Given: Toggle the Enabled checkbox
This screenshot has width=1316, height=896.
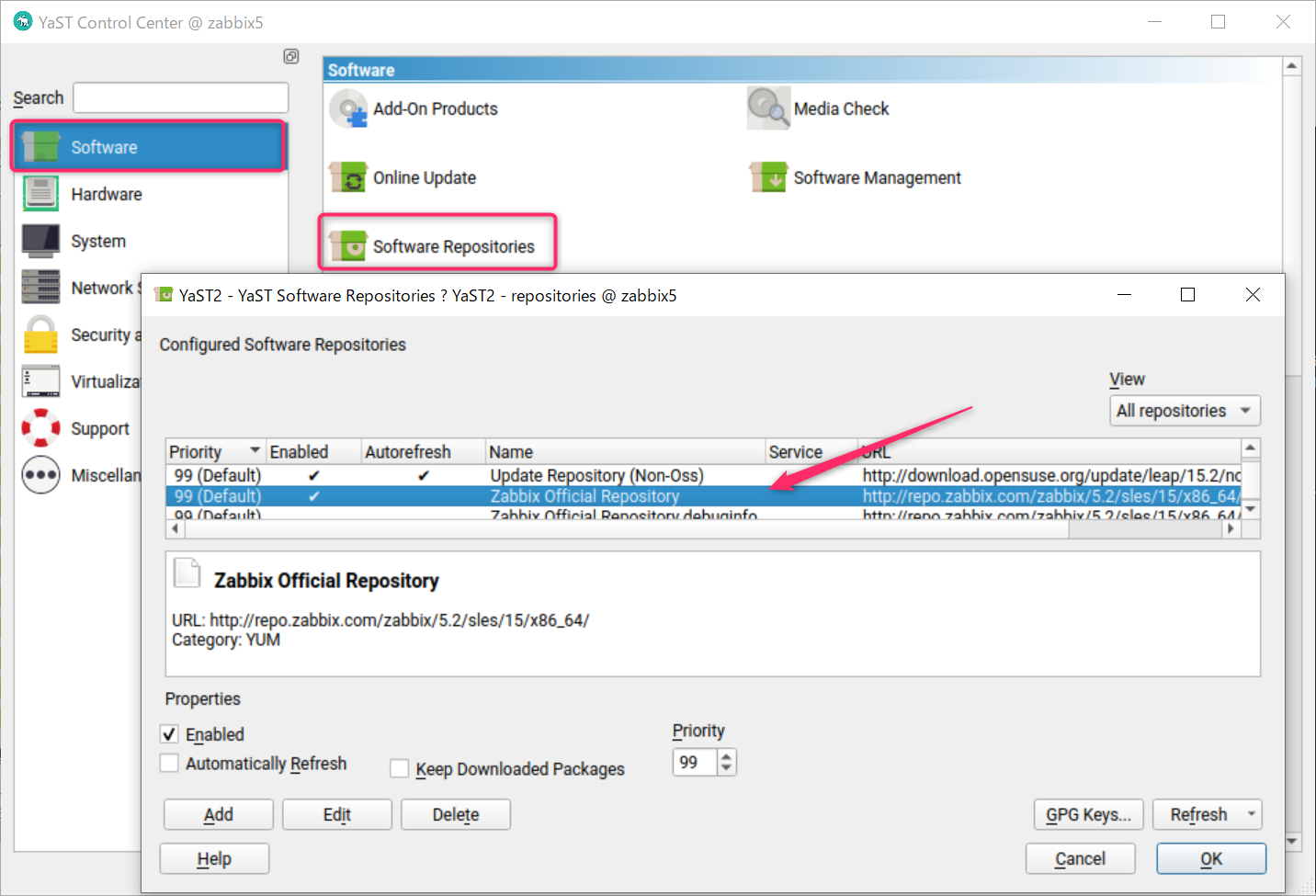Looking at the screenshot, I should click(169, 734).
